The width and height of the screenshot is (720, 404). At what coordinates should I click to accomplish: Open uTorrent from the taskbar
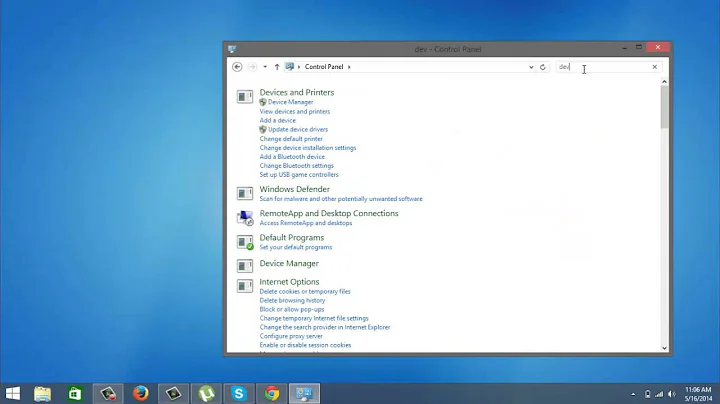click(207, 394)
